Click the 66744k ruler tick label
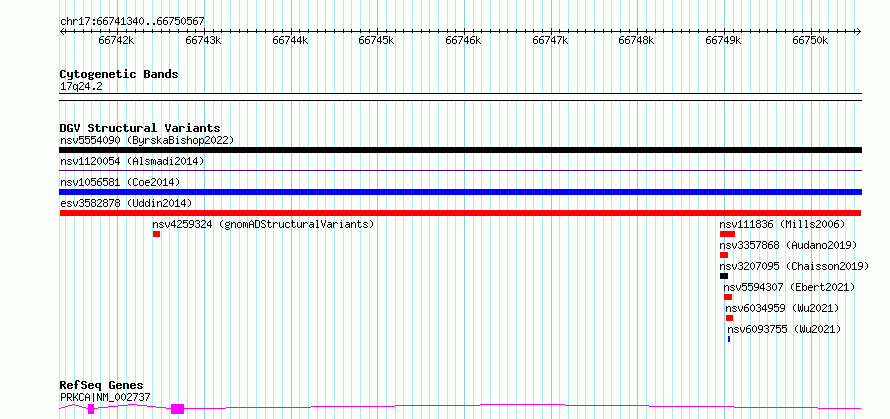The width and height of the screenshot is (890, 419). (290, 41)
